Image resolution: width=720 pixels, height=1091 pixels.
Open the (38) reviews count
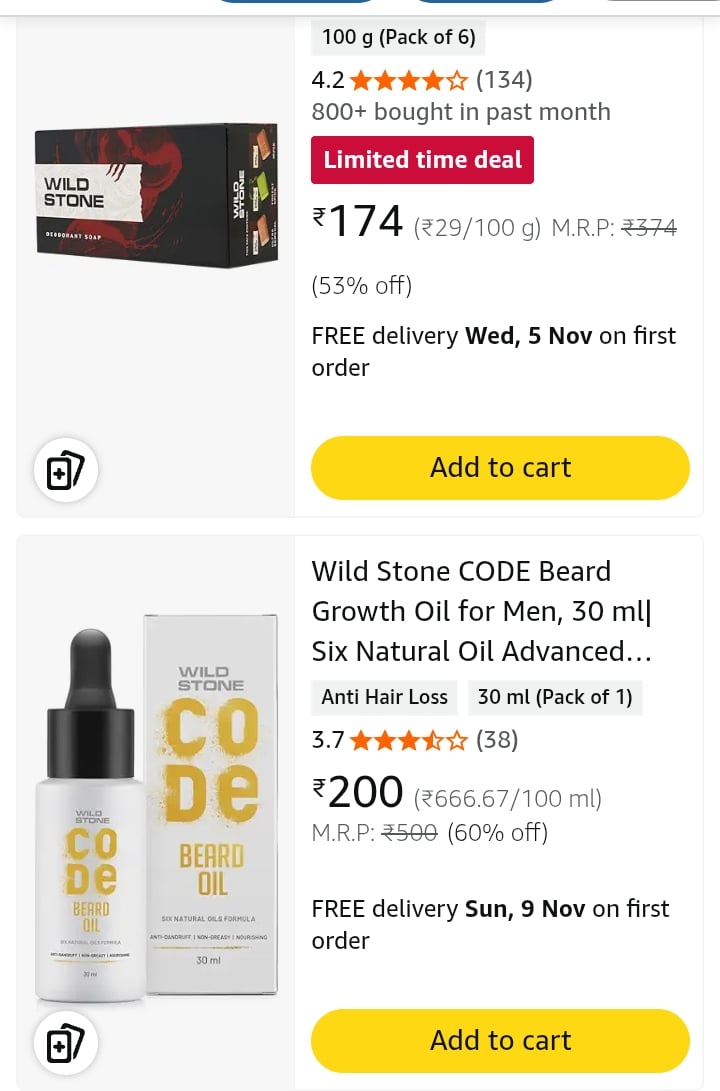click(497, 740)
